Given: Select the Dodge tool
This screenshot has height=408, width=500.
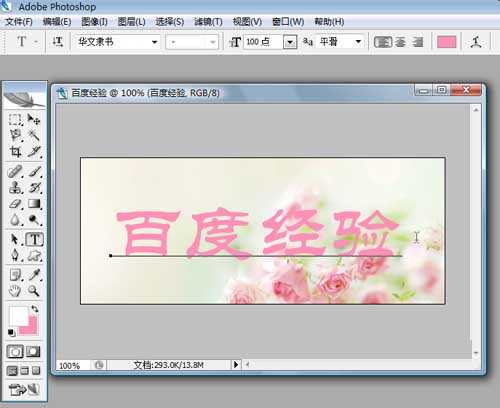Looking at the screenshot, I should pyautogui.click(x=34, y=219).
